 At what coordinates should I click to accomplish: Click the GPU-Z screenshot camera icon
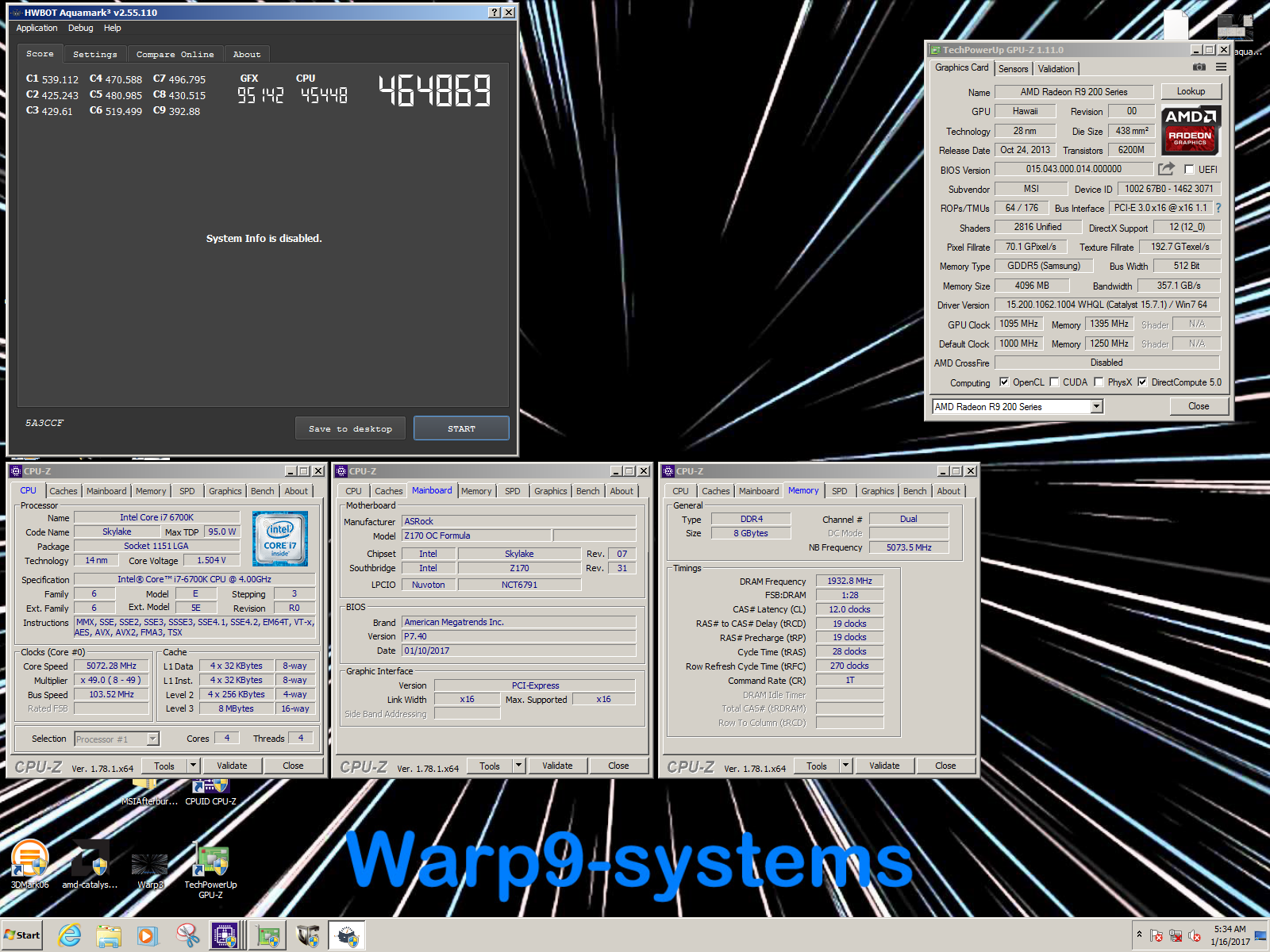1199,67
